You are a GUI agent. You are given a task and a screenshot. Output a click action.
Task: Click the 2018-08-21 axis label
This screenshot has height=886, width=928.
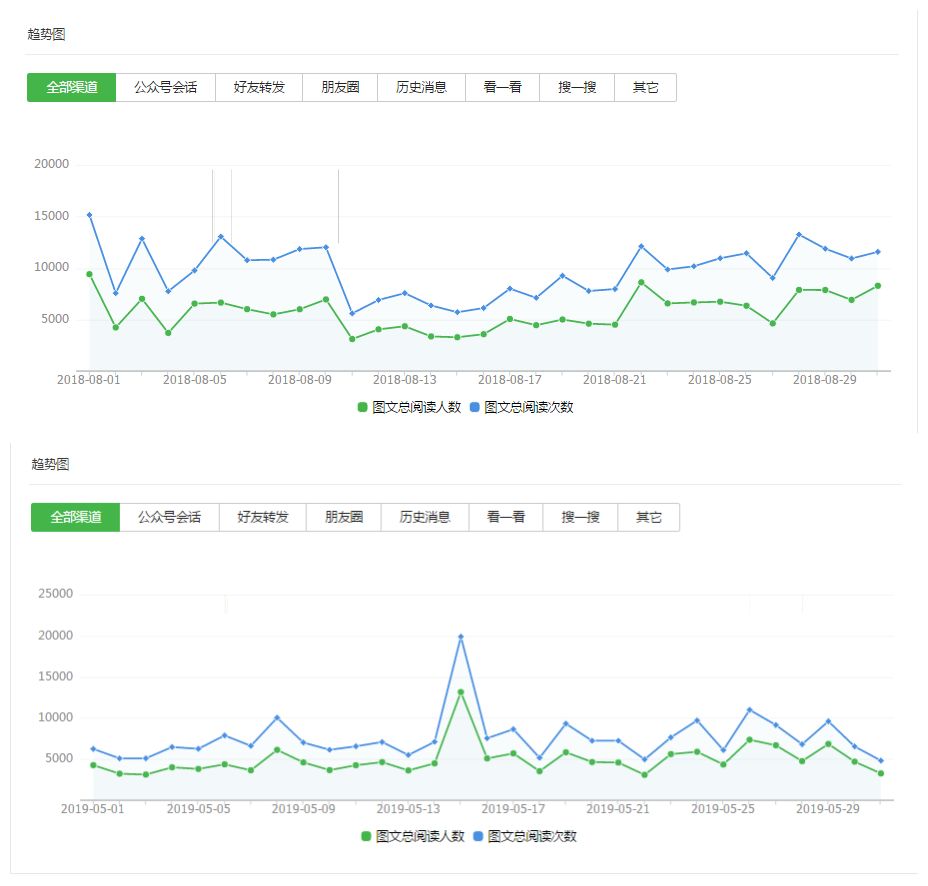point(615,380)
